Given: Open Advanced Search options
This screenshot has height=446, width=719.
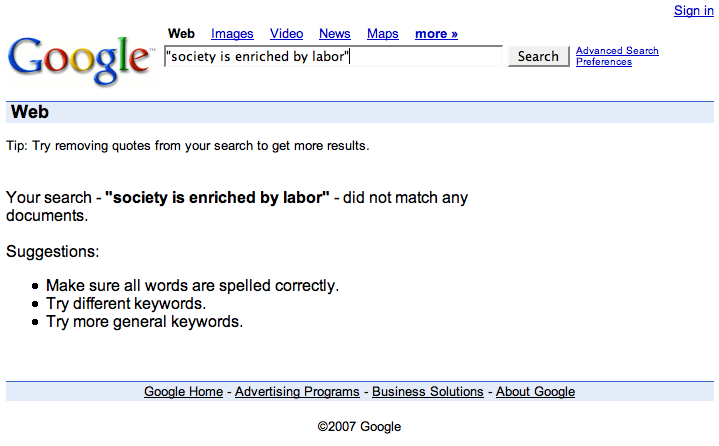Looking at the screenshot, I should (617, 50).
